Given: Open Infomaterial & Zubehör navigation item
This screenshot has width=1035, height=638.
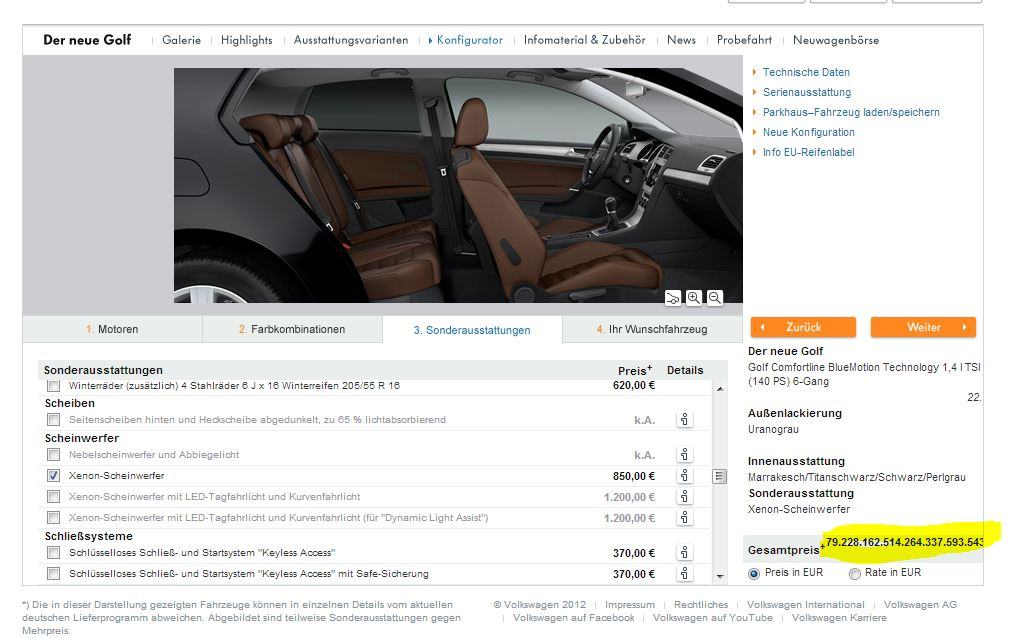Looking at the screenshot, I should (x=585, y=40).
